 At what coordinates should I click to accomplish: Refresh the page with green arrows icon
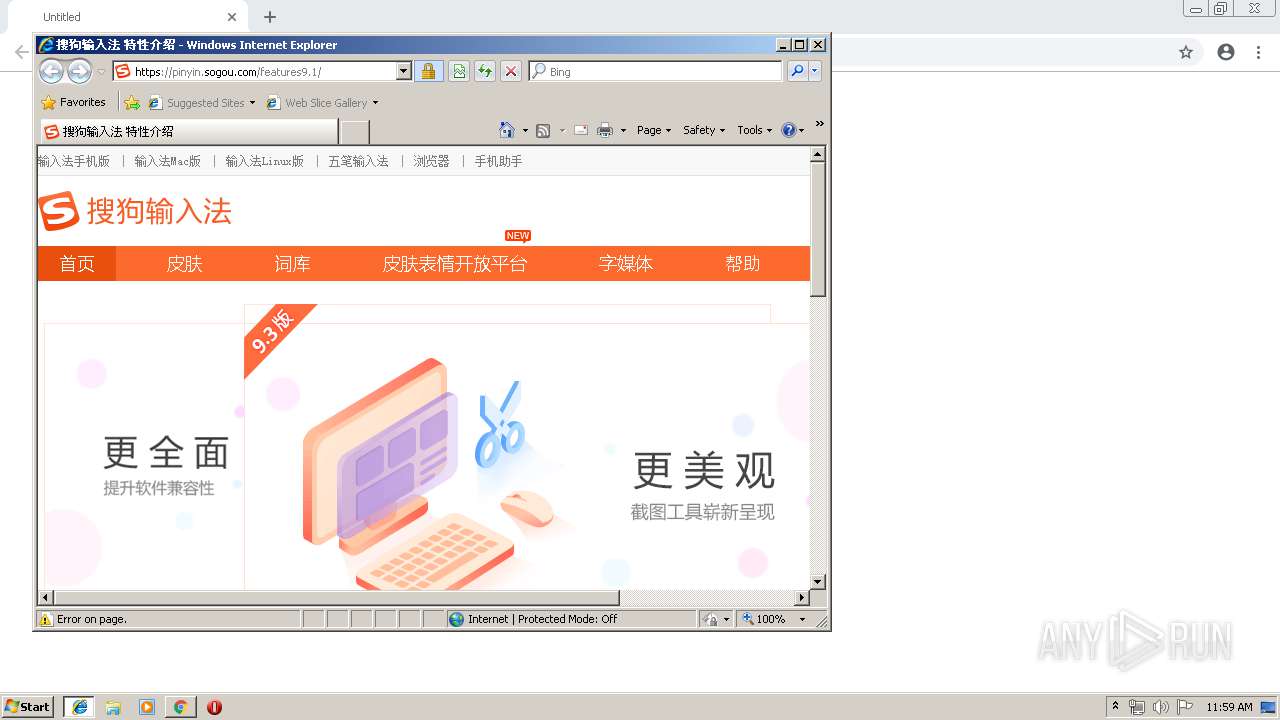(485, 71)
